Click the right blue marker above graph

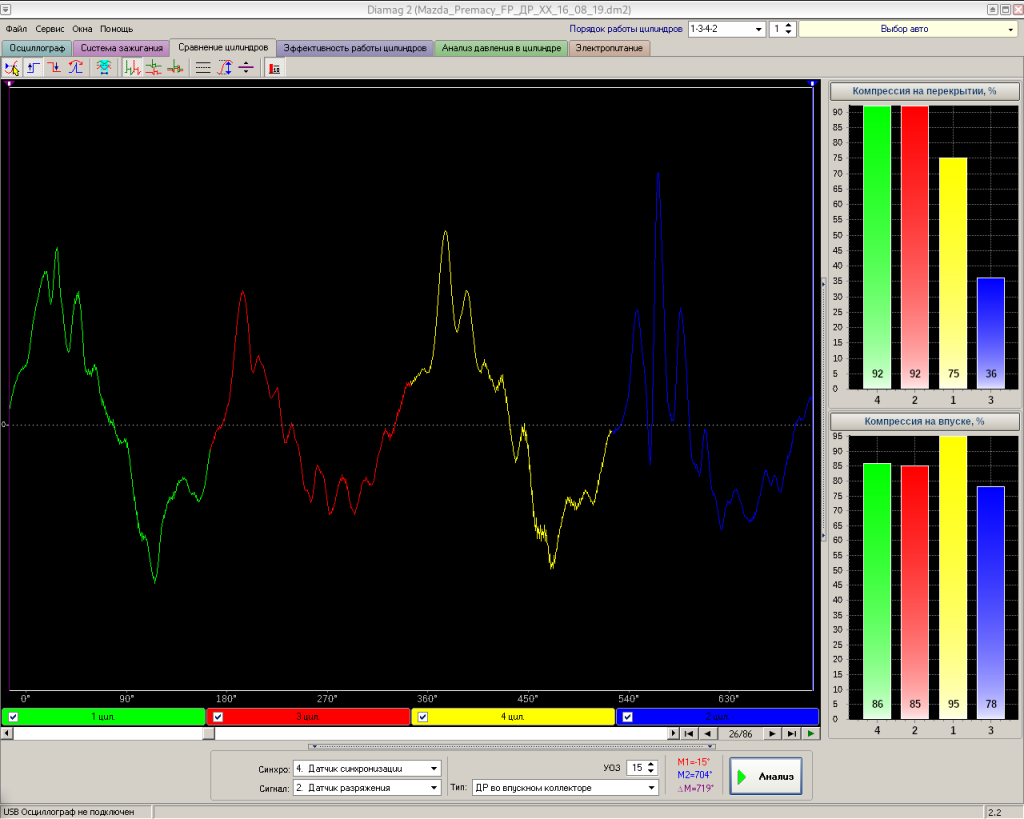(812, 83)
